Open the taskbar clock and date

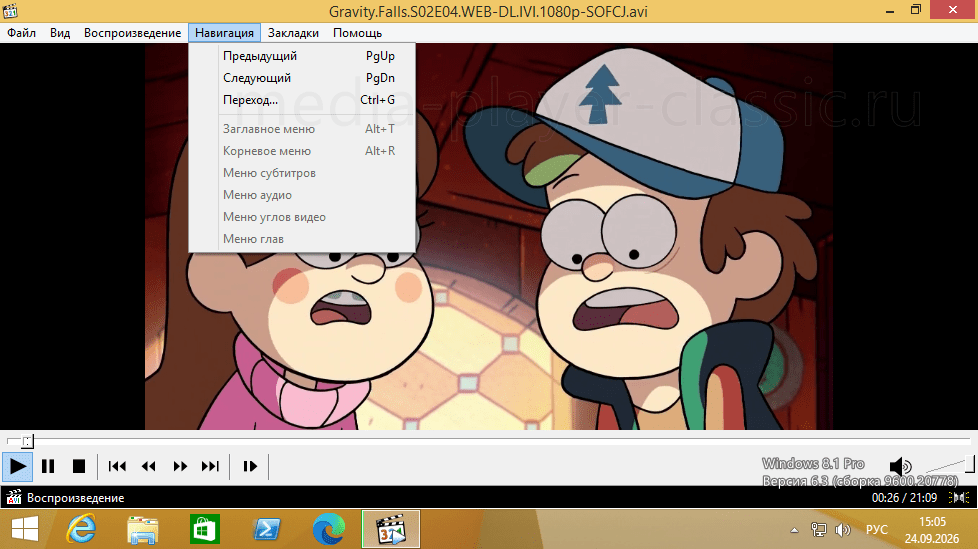point(932,530)
